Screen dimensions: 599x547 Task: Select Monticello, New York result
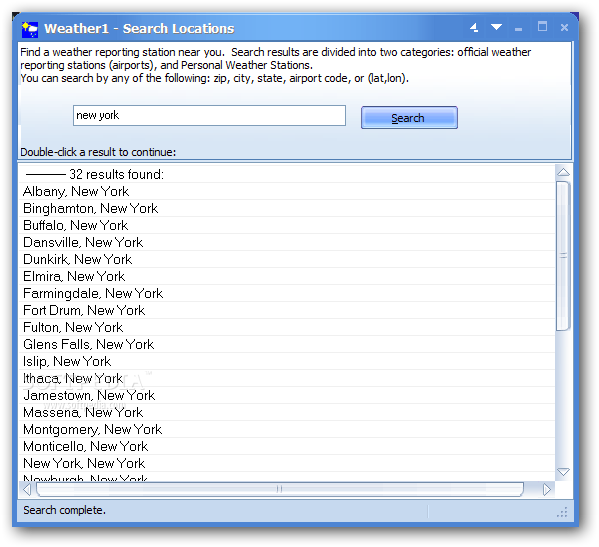(x=287, y=446)
